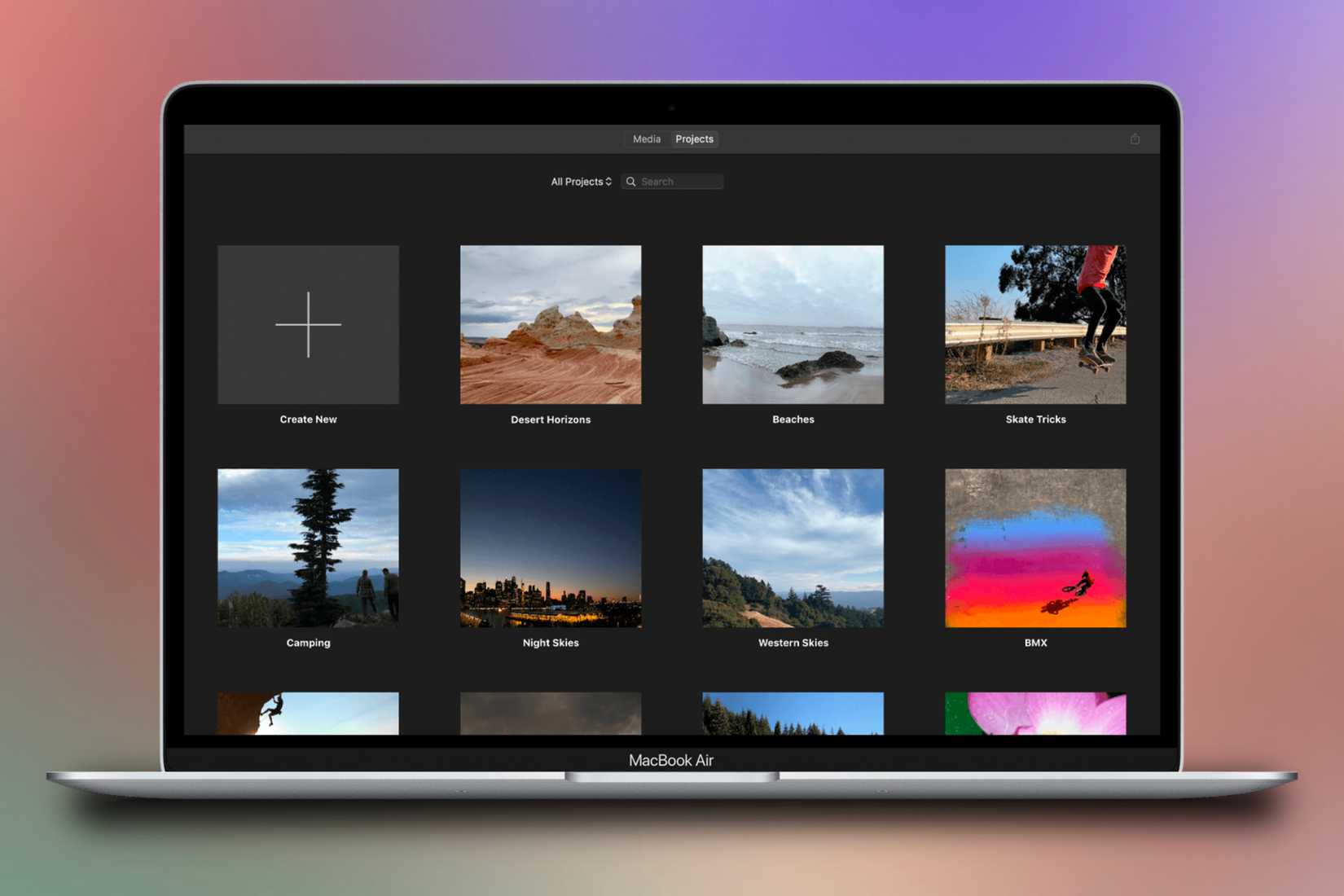Select the Night Skies project
Image resolution: width=1344 pixels, height=896 pixels.
(x=550, y=547)
